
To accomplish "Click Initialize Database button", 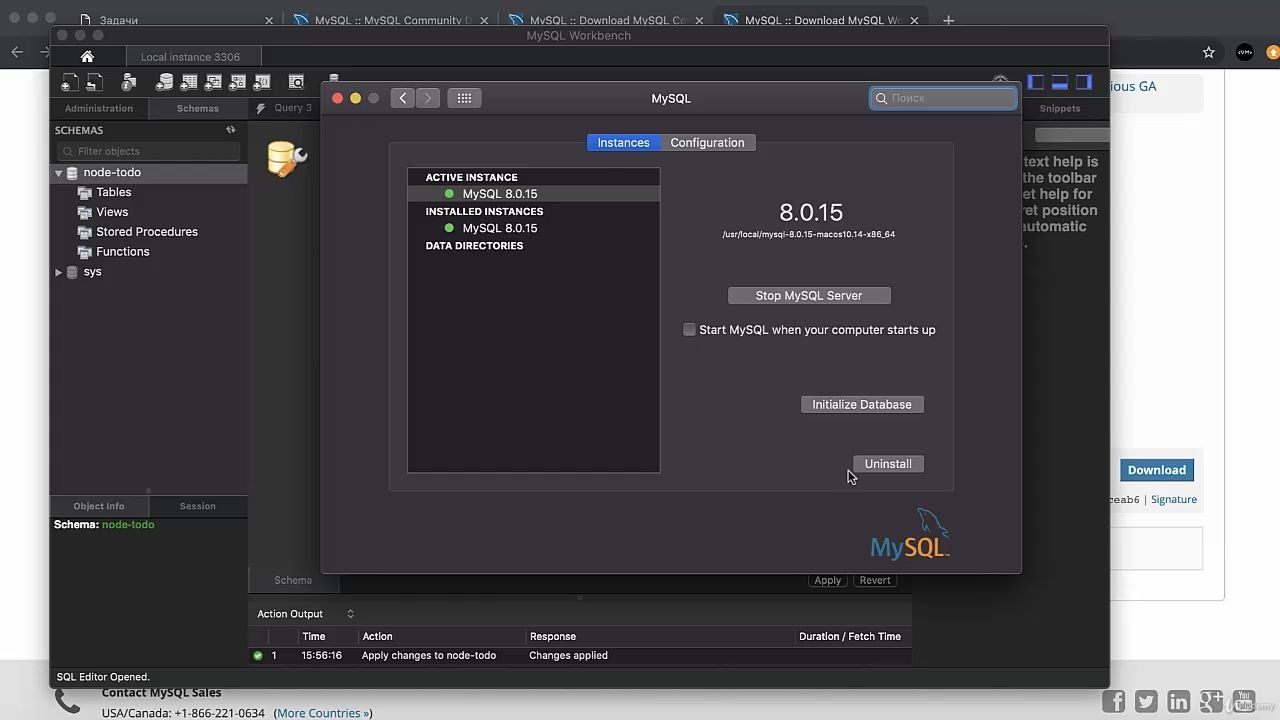I will [x=862, y=405].
